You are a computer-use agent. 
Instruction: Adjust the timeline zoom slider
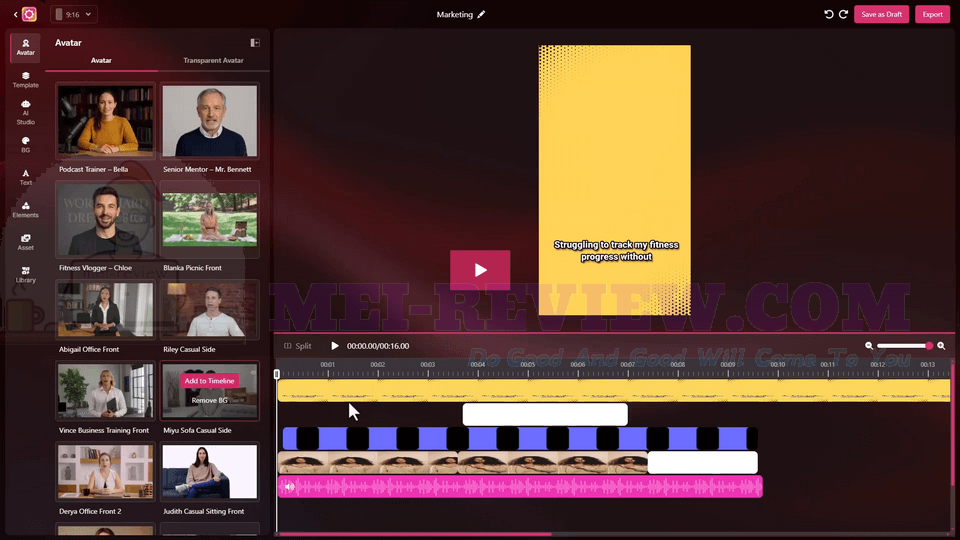904,346
